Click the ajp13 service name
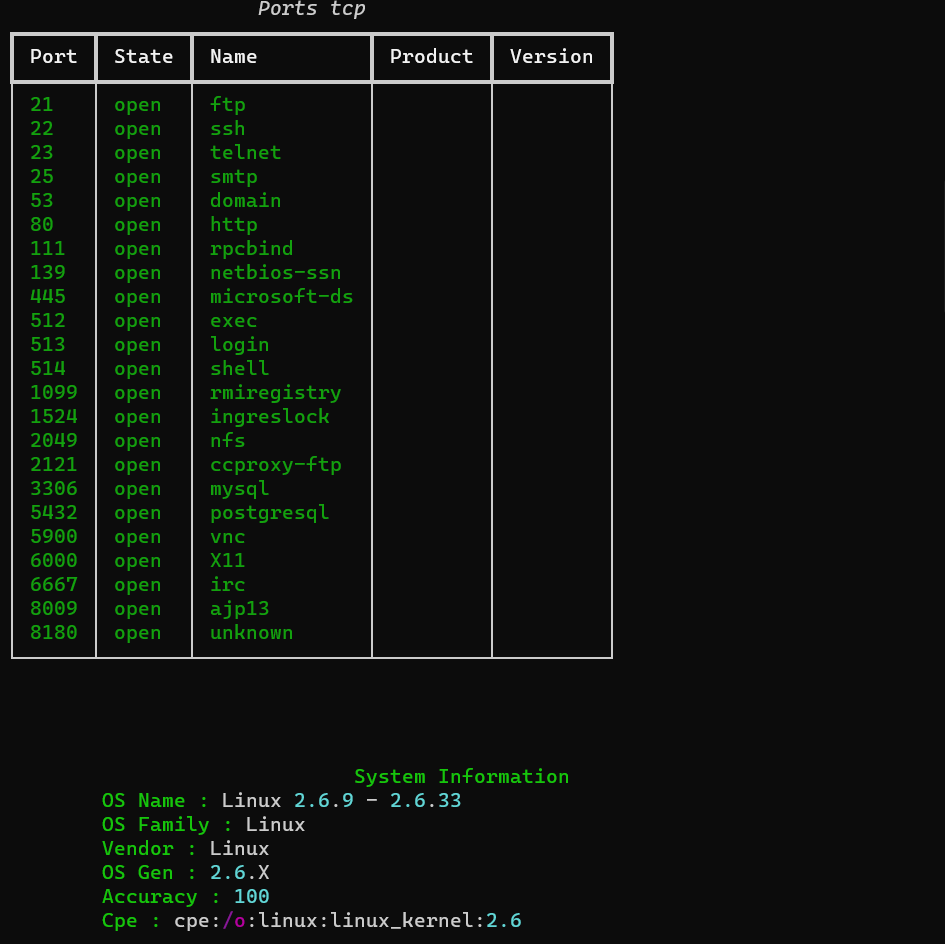 pyautogui.click(x=239, y=609)
